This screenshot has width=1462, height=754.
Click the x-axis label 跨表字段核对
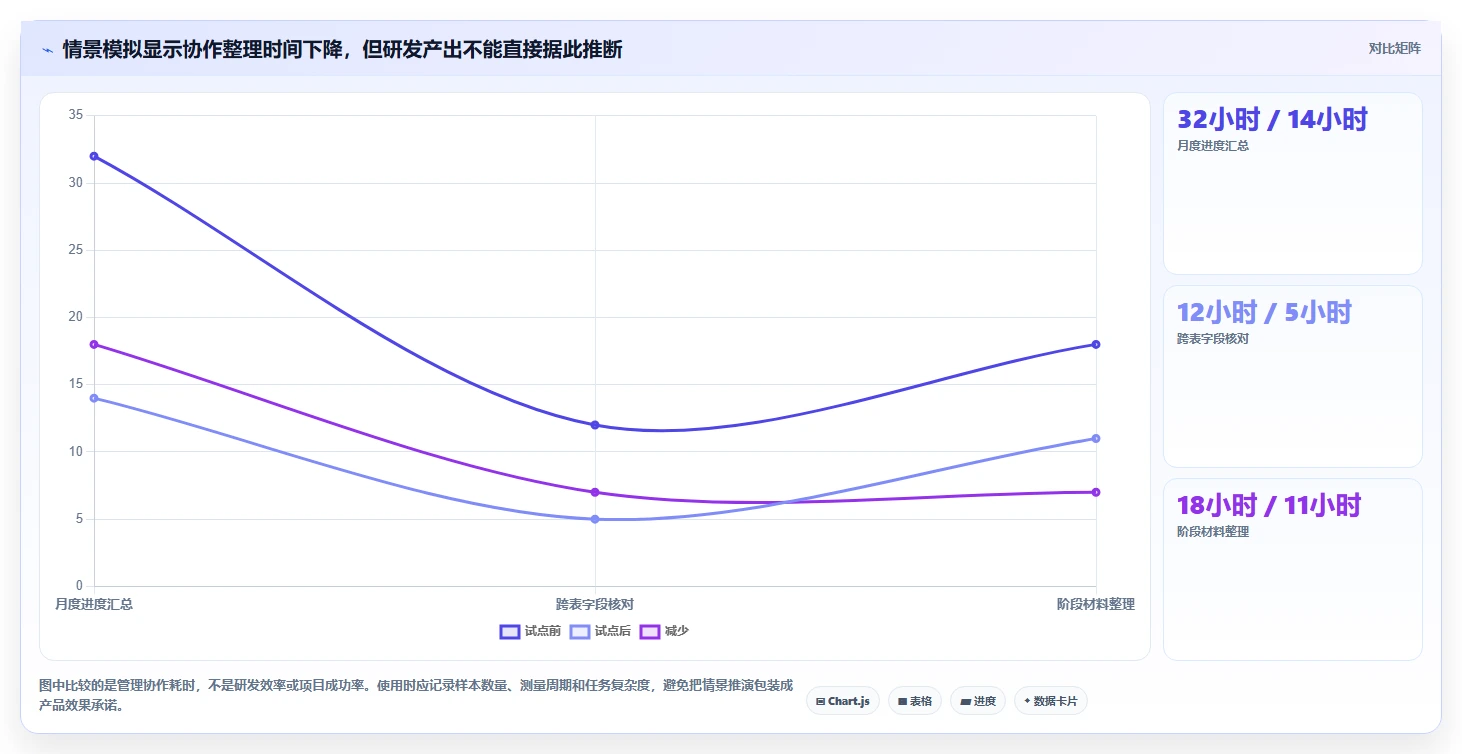(x=595, y=604)
